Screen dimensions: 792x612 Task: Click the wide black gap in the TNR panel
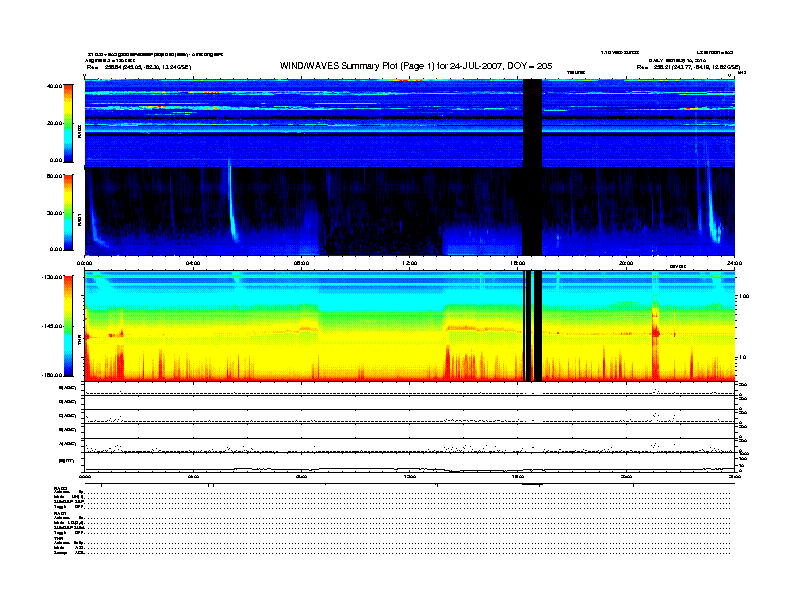pos(538,326)
